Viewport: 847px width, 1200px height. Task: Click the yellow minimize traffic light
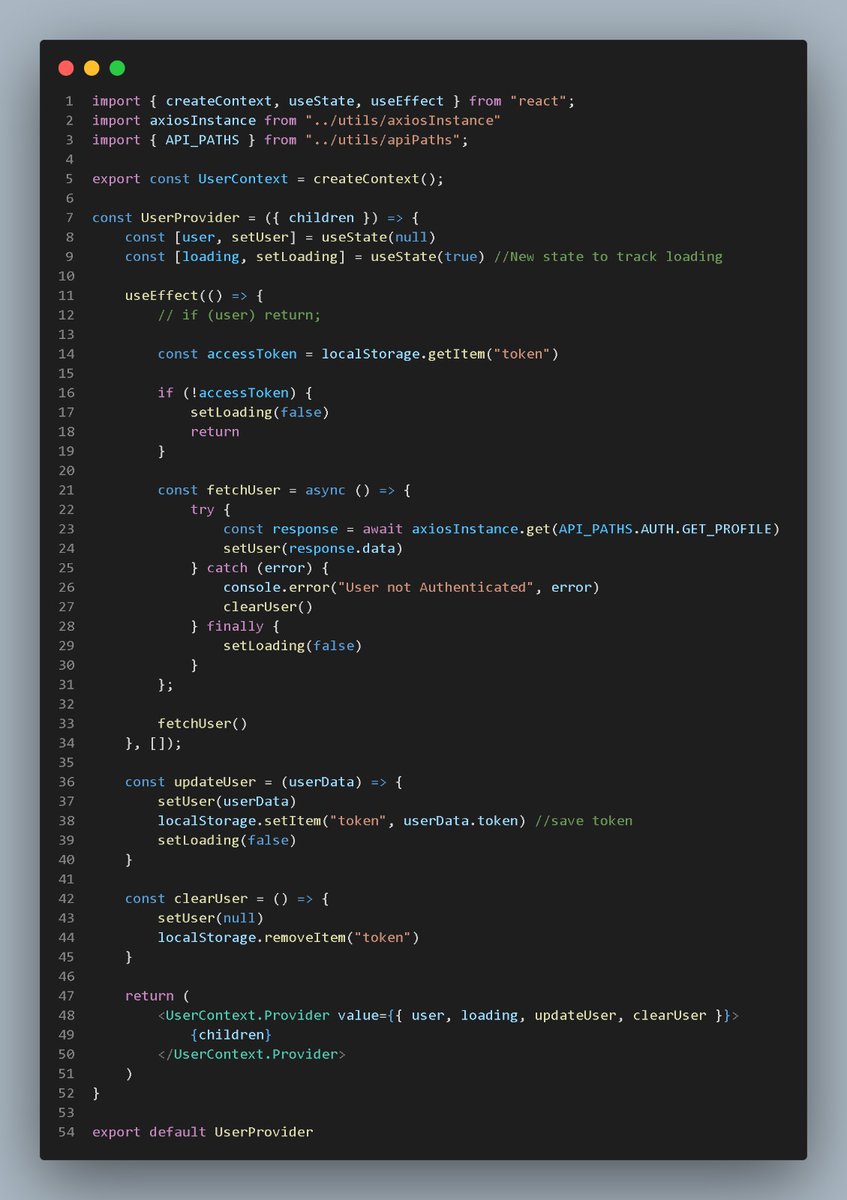point(91,67)
